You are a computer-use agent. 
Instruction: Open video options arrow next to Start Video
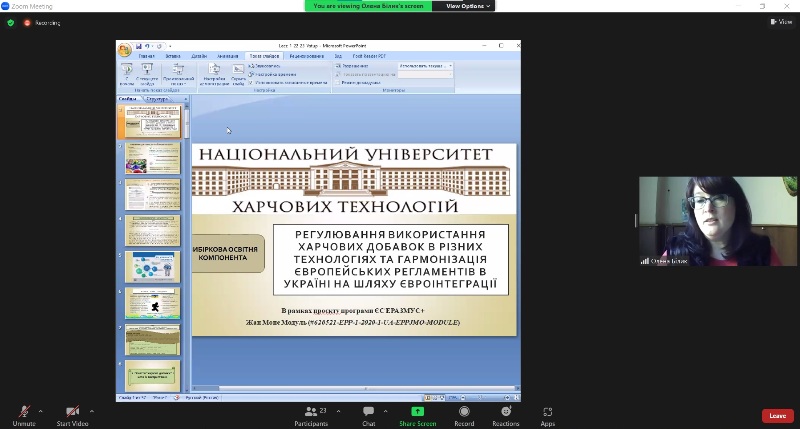tap(92, 411)
